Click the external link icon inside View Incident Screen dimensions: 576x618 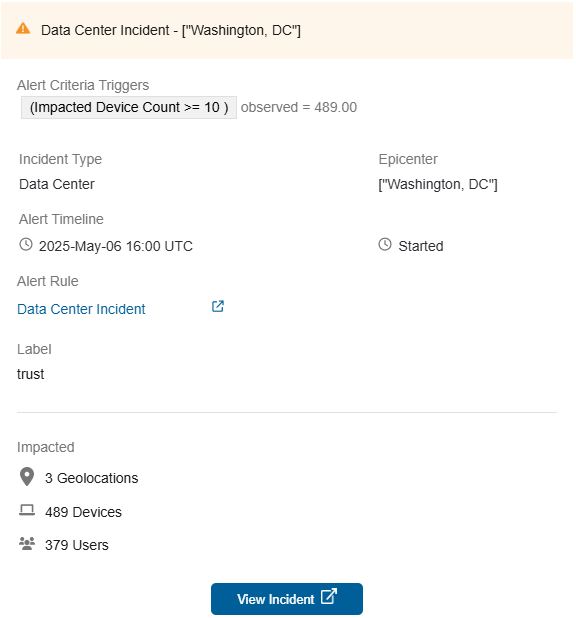tap(328, 597)
